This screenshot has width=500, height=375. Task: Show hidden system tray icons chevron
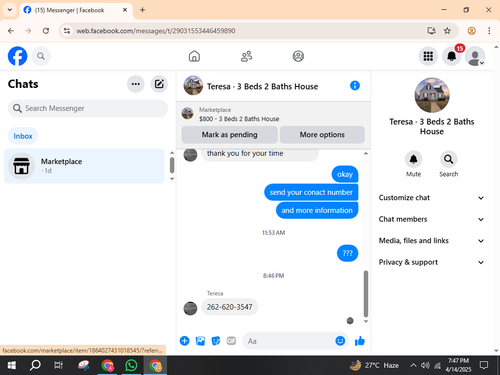(413, 365)
